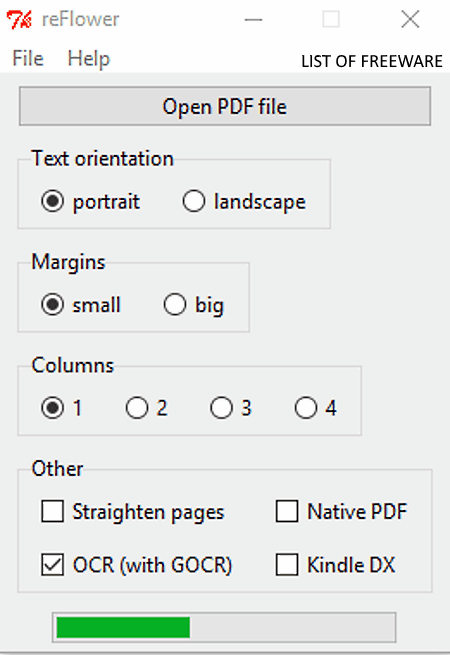This screenshot has width=450, height=655.
Task: Open the File menu
Action: point(28,58)
